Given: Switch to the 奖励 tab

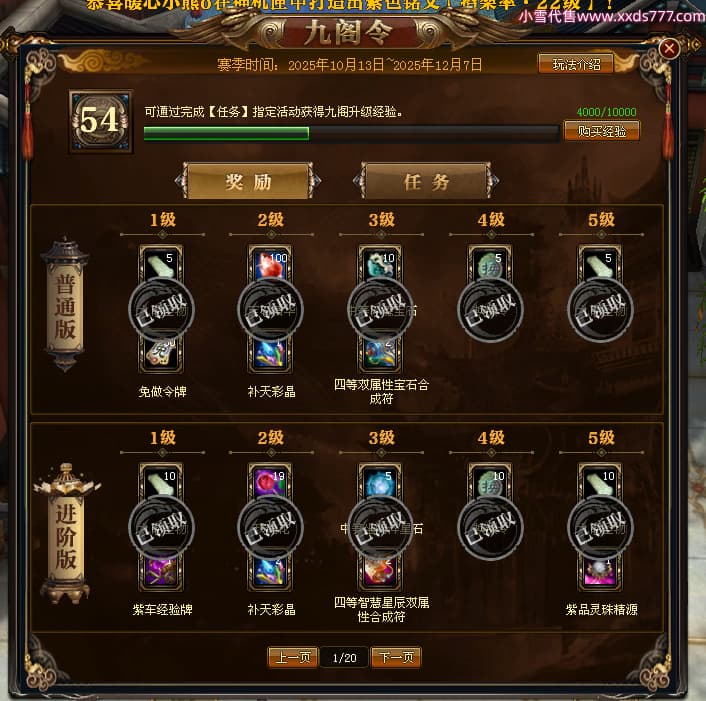Looking at the screenshot, I should [x=248, y=181].
